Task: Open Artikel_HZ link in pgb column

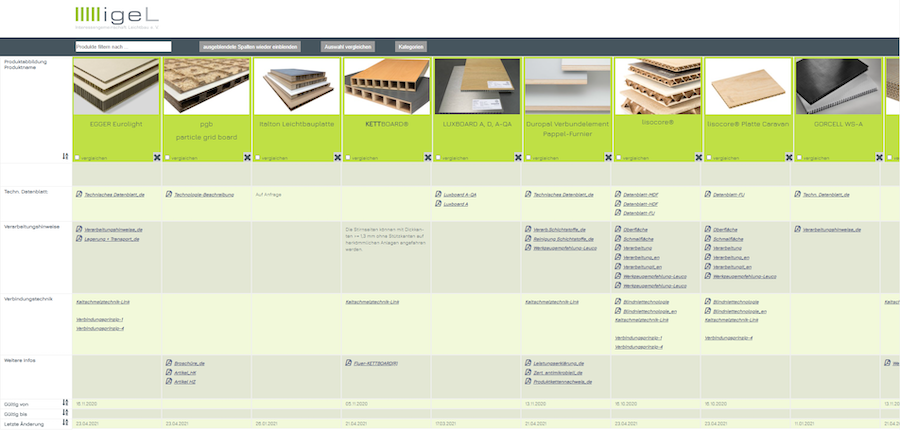Action: coord(185,382)
